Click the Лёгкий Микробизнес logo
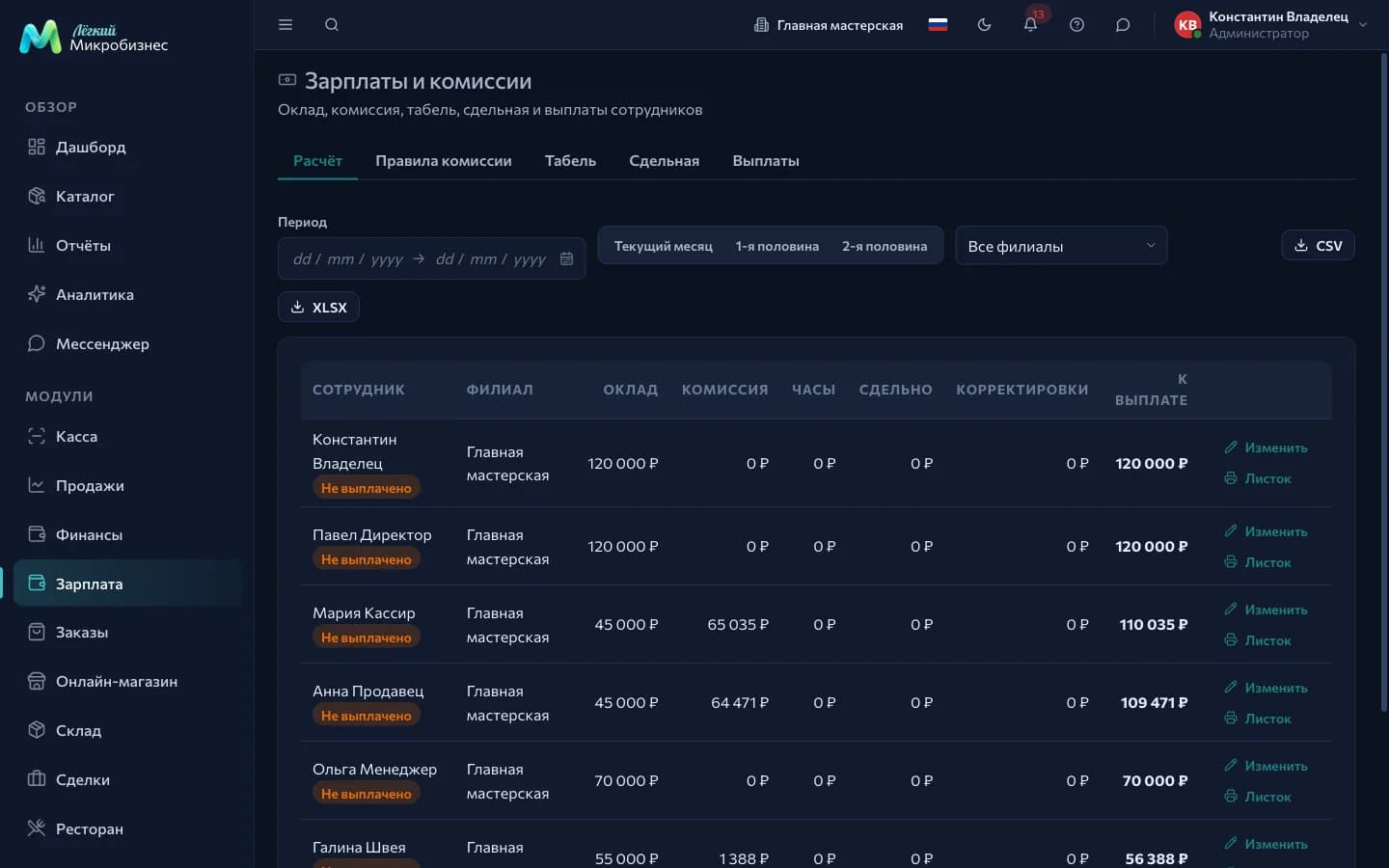 pyautogui.click(x=94, y=38)
